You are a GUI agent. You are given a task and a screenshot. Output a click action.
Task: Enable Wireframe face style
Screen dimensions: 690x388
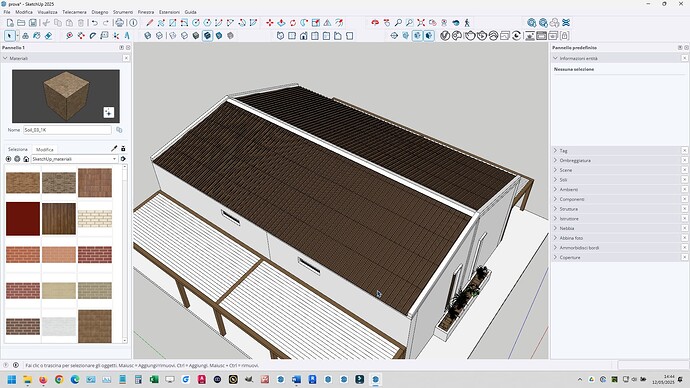pos(172,36)
